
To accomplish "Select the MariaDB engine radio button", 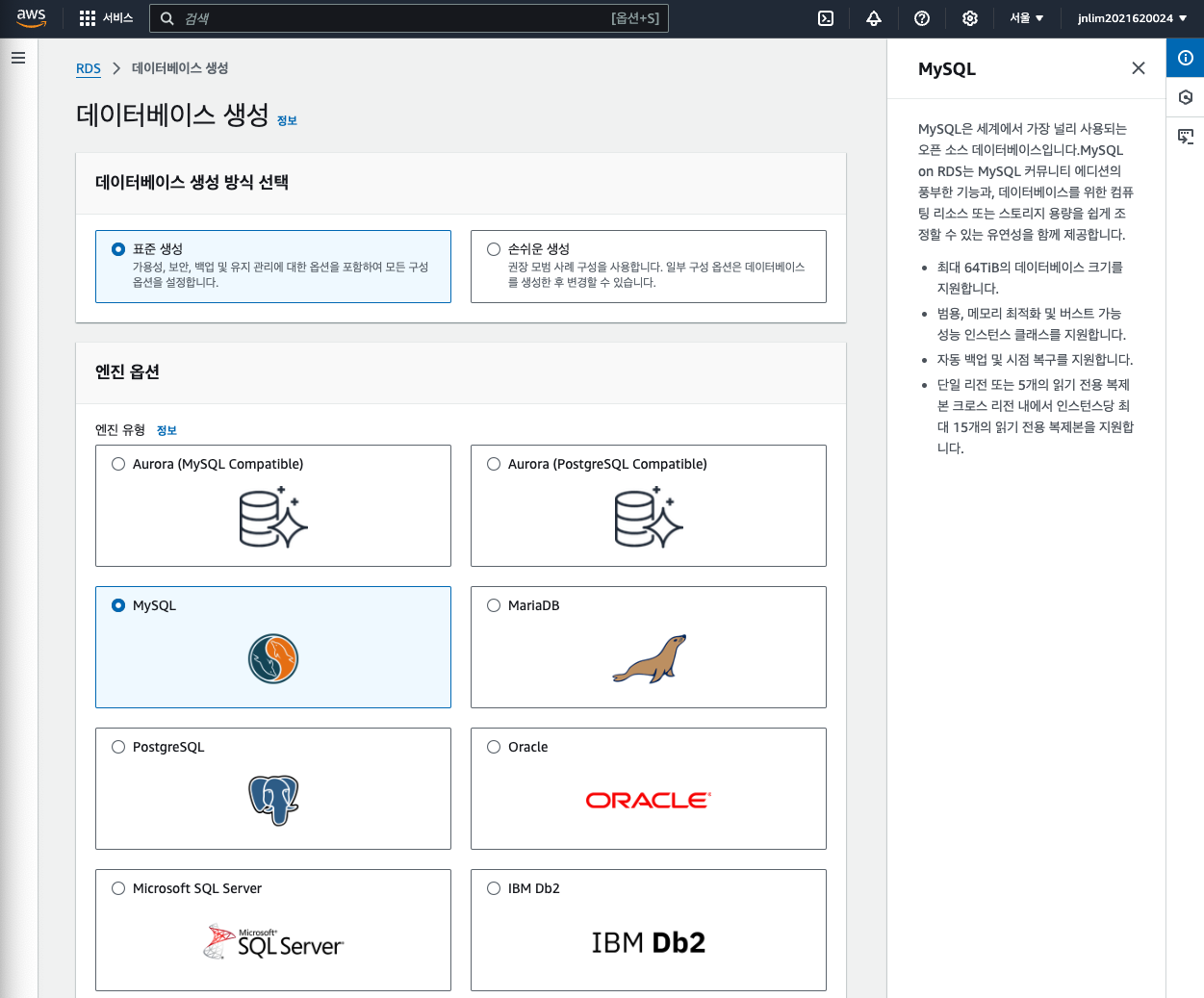I will [x=494, y=605].
